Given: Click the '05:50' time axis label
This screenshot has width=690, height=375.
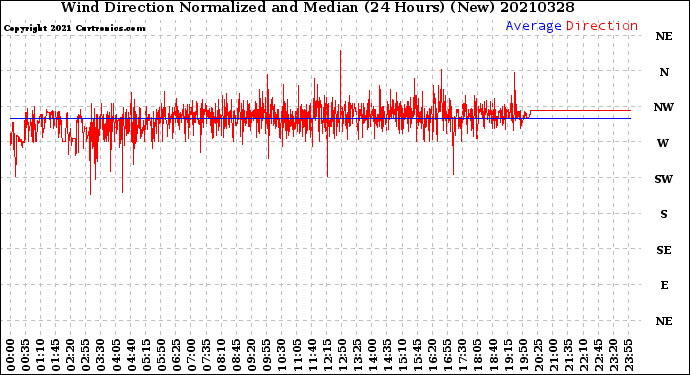Looking at the screenshot, I should pos(161,355).
